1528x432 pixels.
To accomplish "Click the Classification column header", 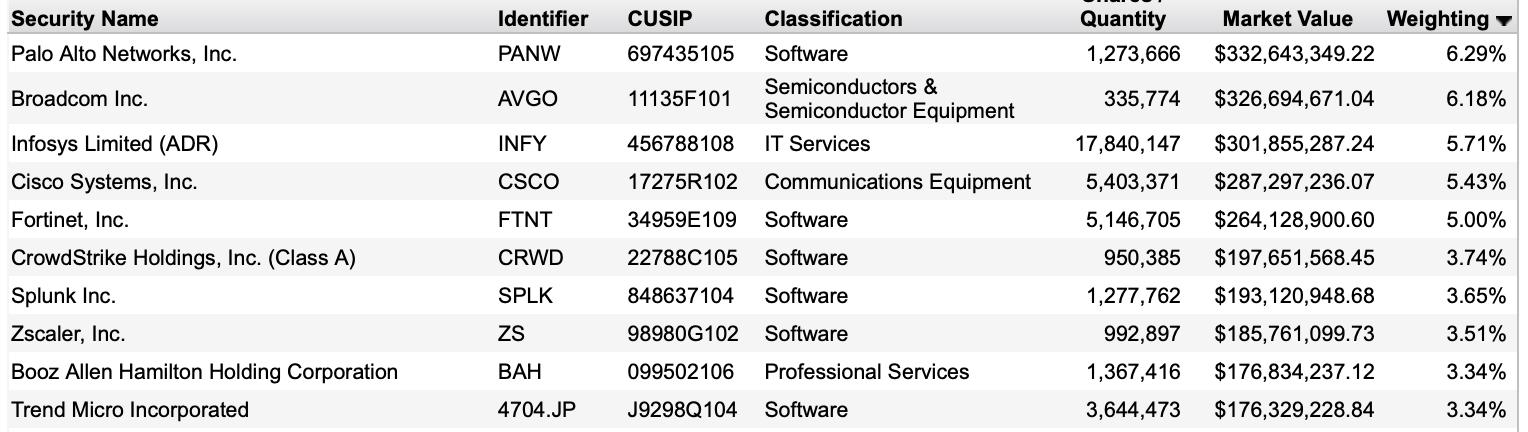I will point(833,19).
